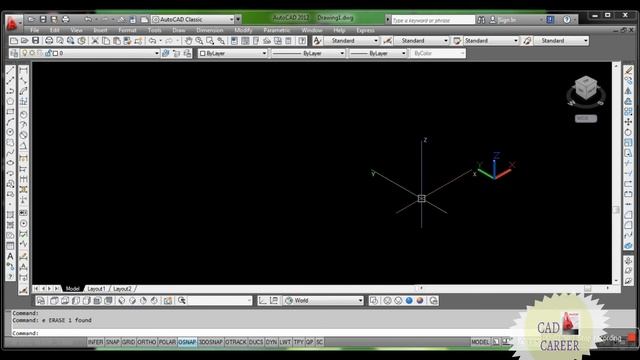The image size is (640, 360).
Task: Open the AutoCAD Classic workspace dropdown
Action: point(196,20)
